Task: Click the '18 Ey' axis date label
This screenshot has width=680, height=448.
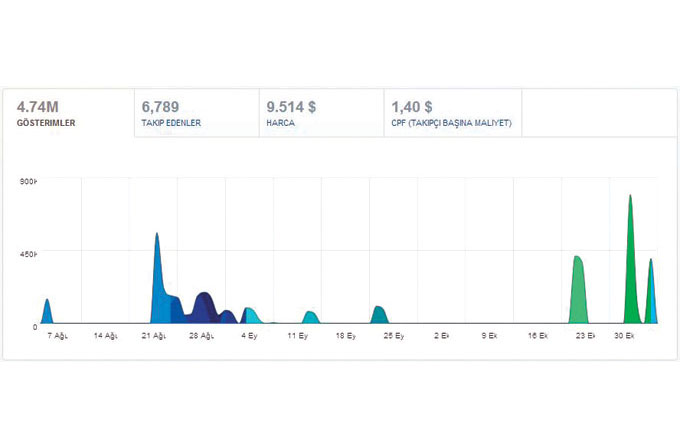Action: (346, 336)
